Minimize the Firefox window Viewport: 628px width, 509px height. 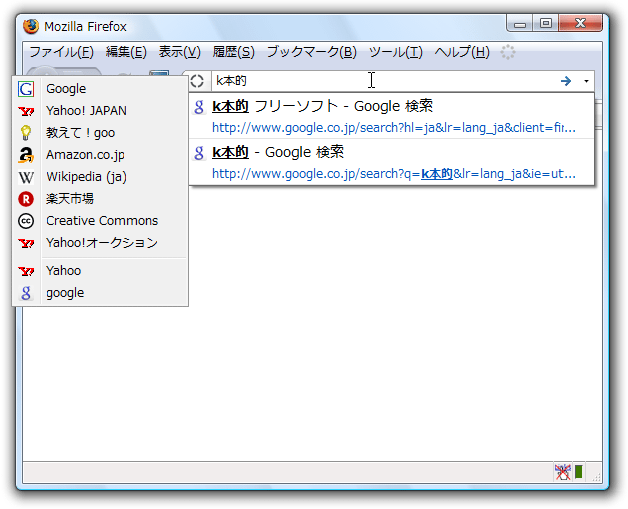pyautogui.click(x=519, y=24)
